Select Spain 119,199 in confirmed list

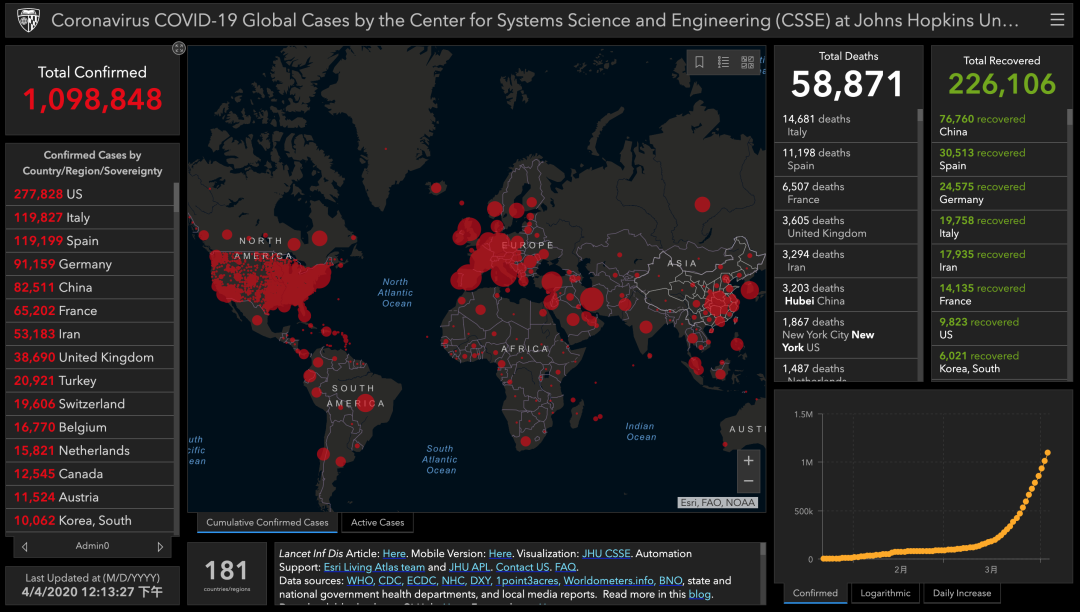click(90, 241)
